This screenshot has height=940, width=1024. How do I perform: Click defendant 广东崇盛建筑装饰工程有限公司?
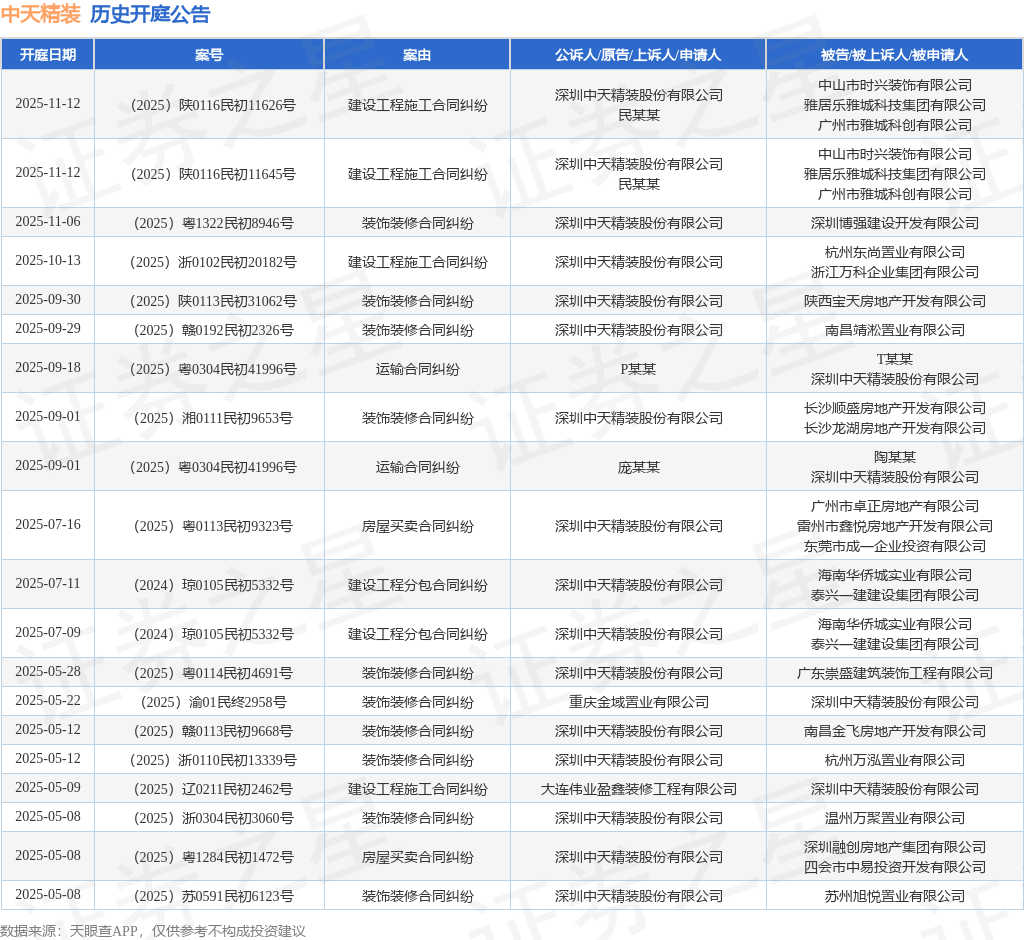click(895, 673)
